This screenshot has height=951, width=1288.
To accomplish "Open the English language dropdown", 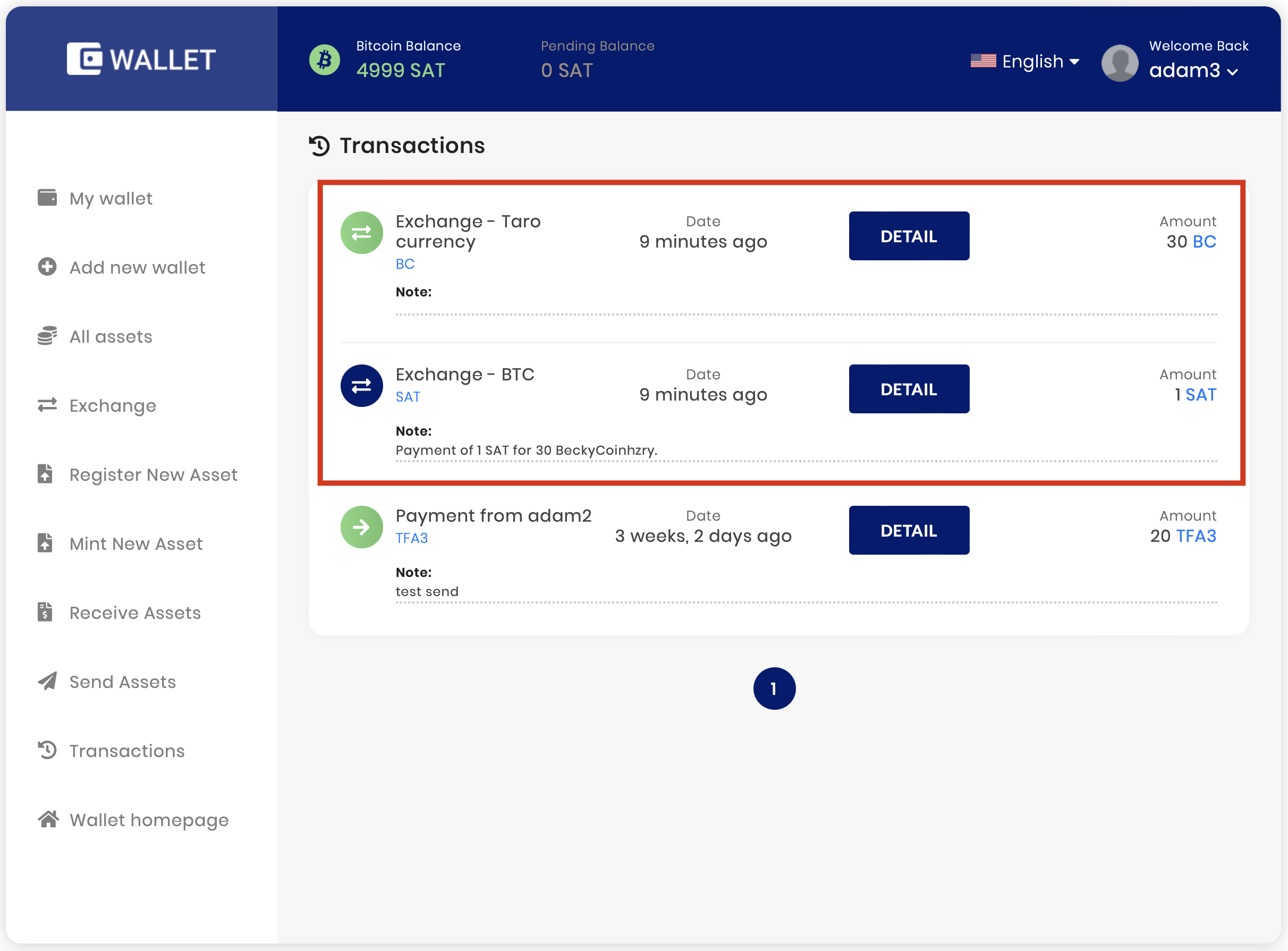I will [1025, 61].
